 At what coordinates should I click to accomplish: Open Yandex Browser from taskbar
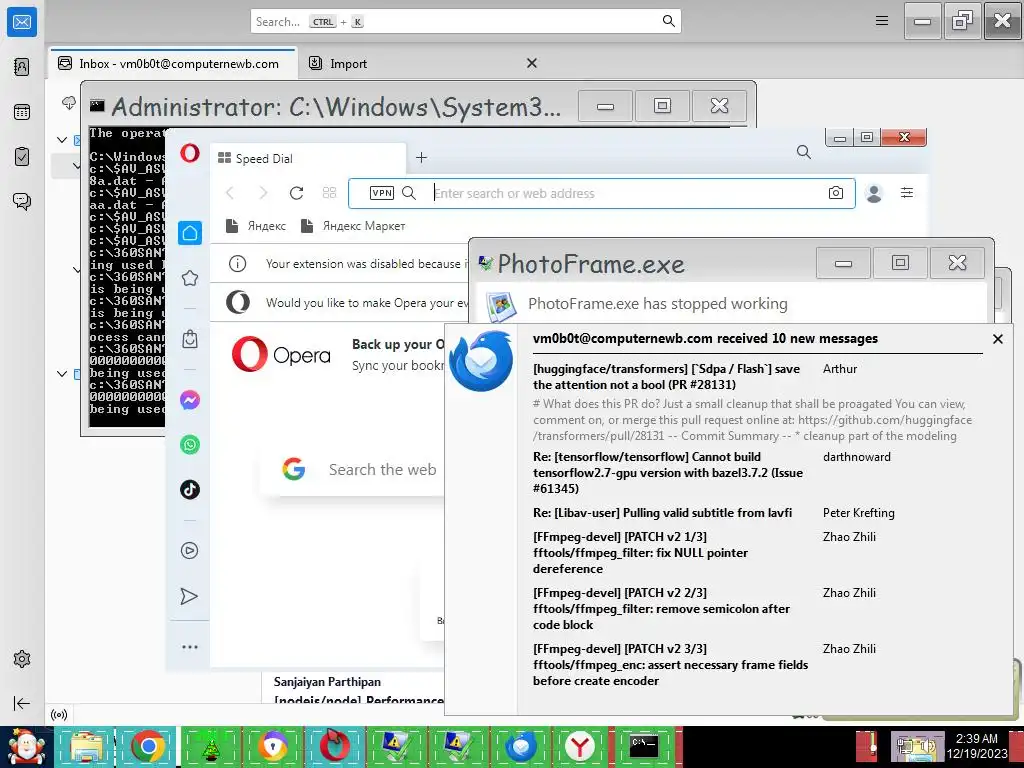[581, 747]
